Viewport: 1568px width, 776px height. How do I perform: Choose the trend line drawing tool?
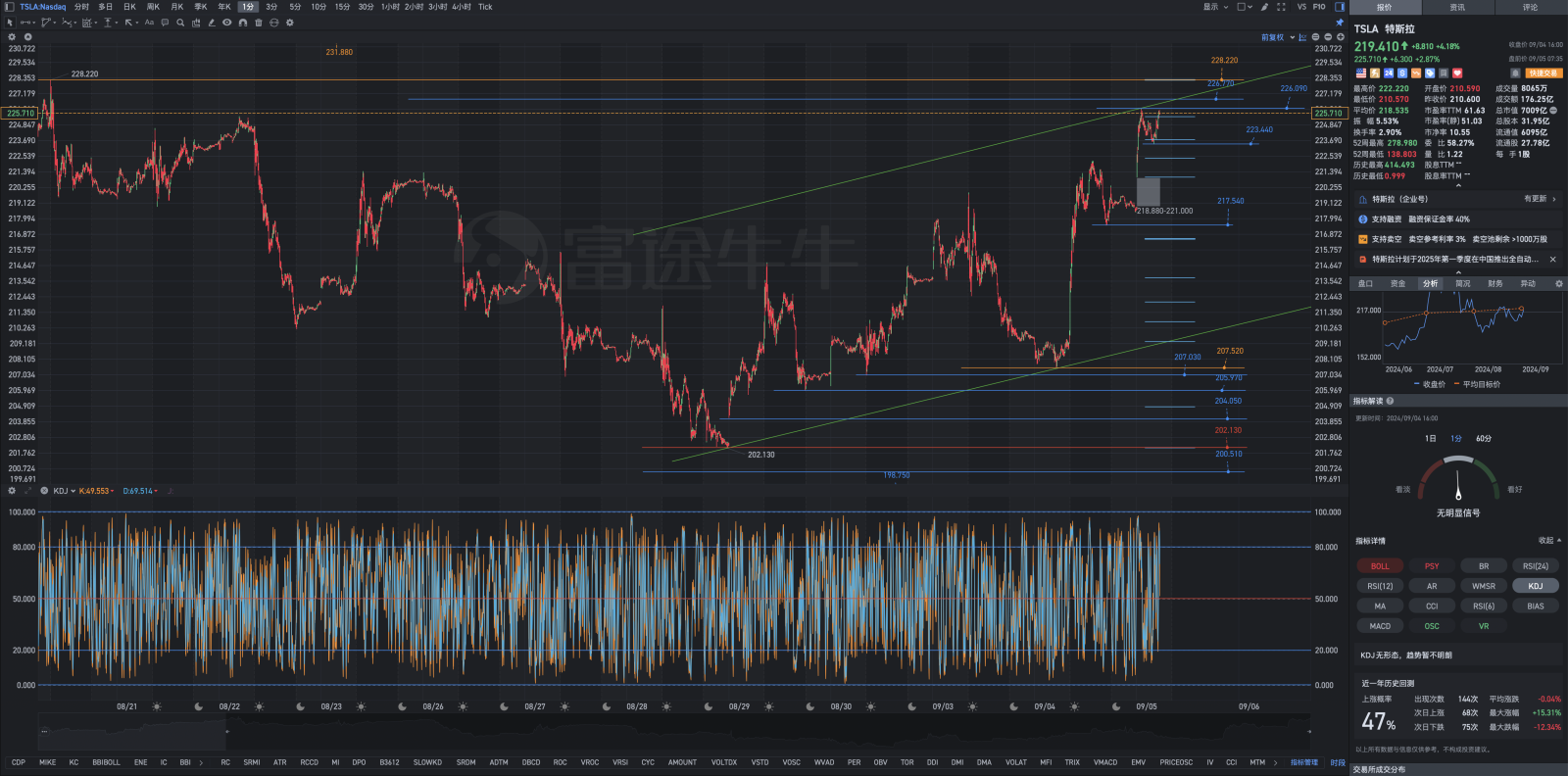(x=25, y=23)
